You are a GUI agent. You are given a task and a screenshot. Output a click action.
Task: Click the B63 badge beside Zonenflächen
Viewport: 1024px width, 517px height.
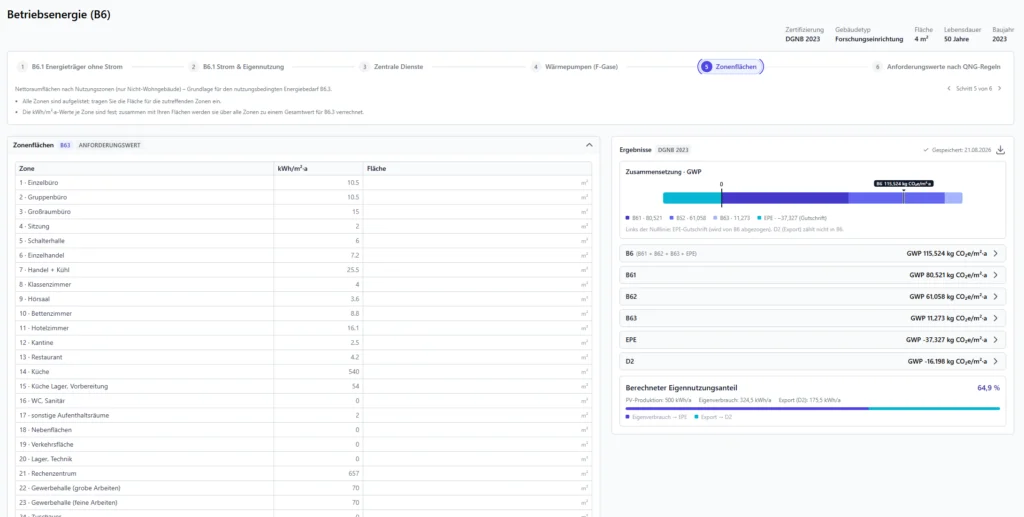click(x=65, y=145)
